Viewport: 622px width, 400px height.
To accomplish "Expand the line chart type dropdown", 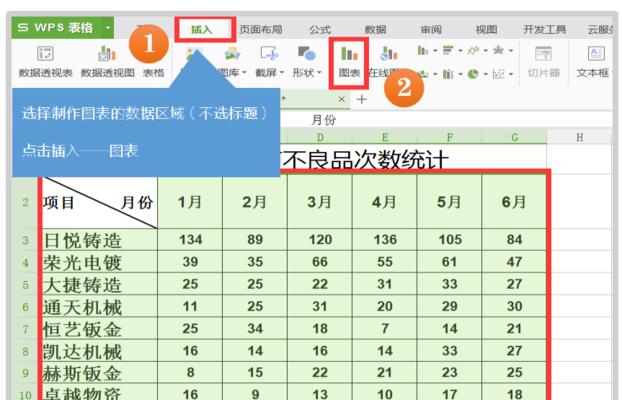I will (x=486, y=51).
